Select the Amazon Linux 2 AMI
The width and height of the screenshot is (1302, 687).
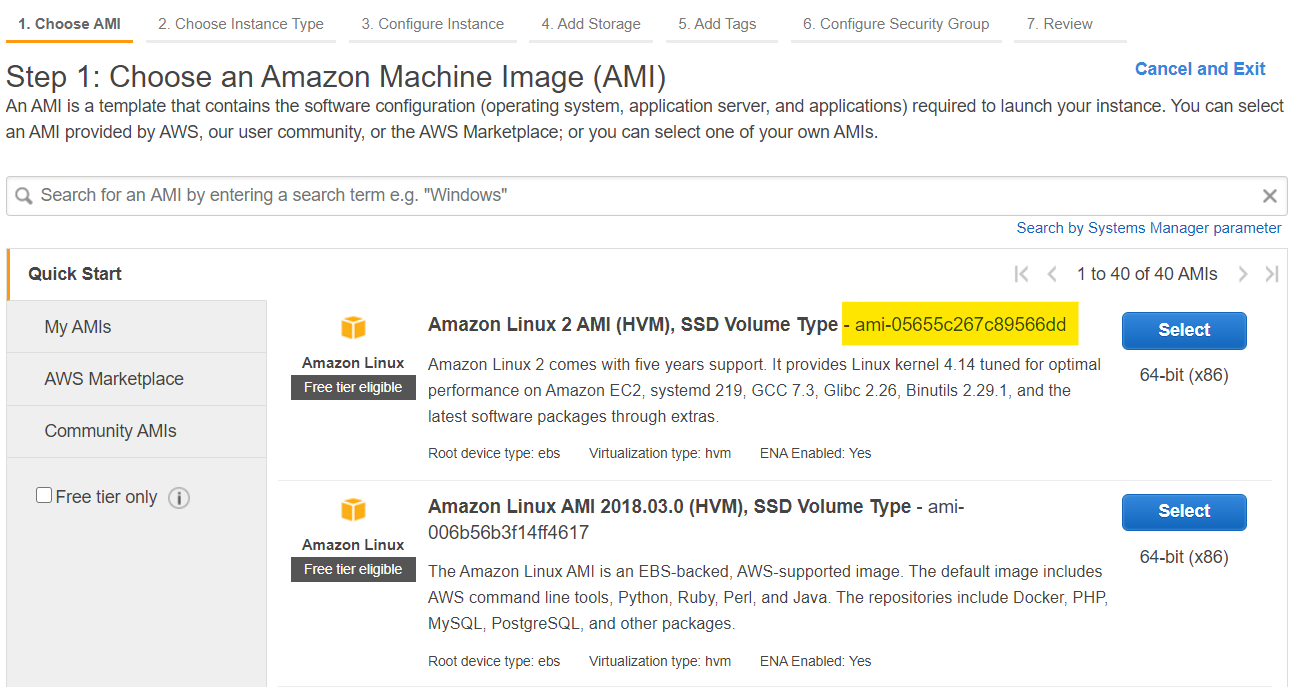[1184, 330]
